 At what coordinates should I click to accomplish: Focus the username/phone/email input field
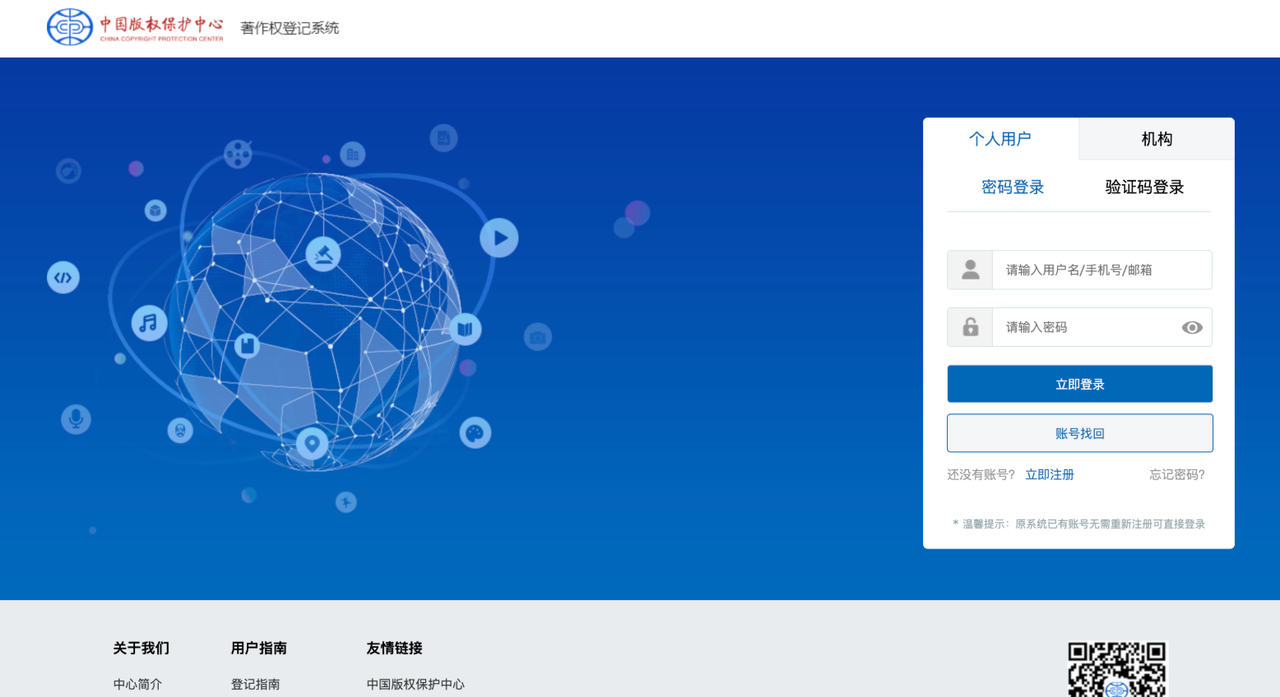(x=1101, y=270)
